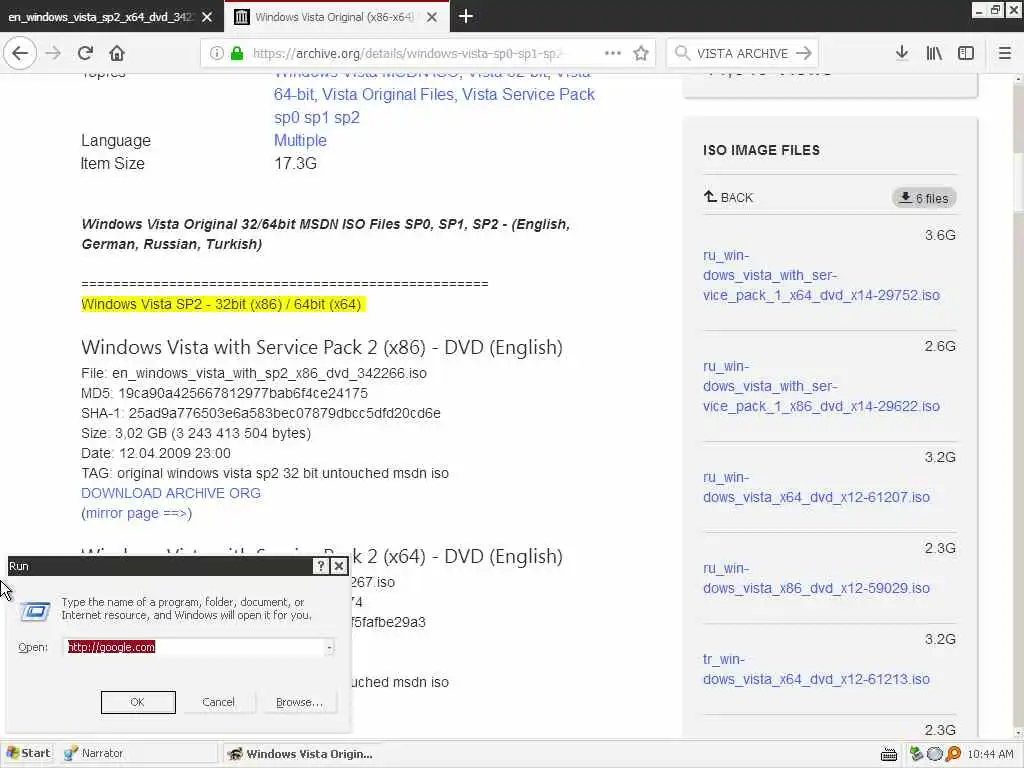Screen dimensions: 1024x768
Task: Open the Start menu
Action: click(x=28, y=753)
